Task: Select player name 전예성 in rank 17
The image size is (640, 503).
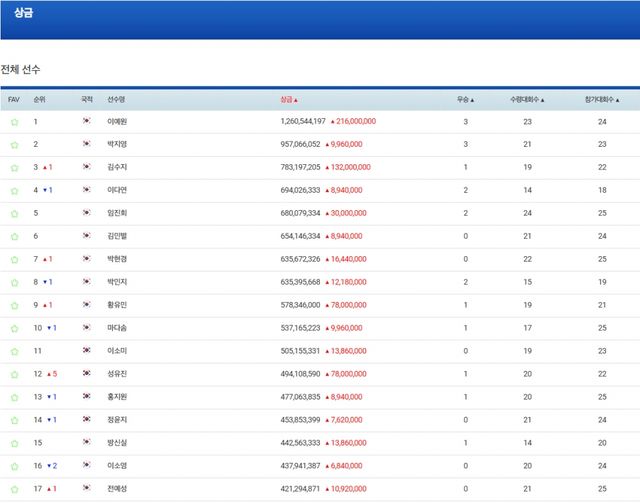Action: tap(117, 488)
